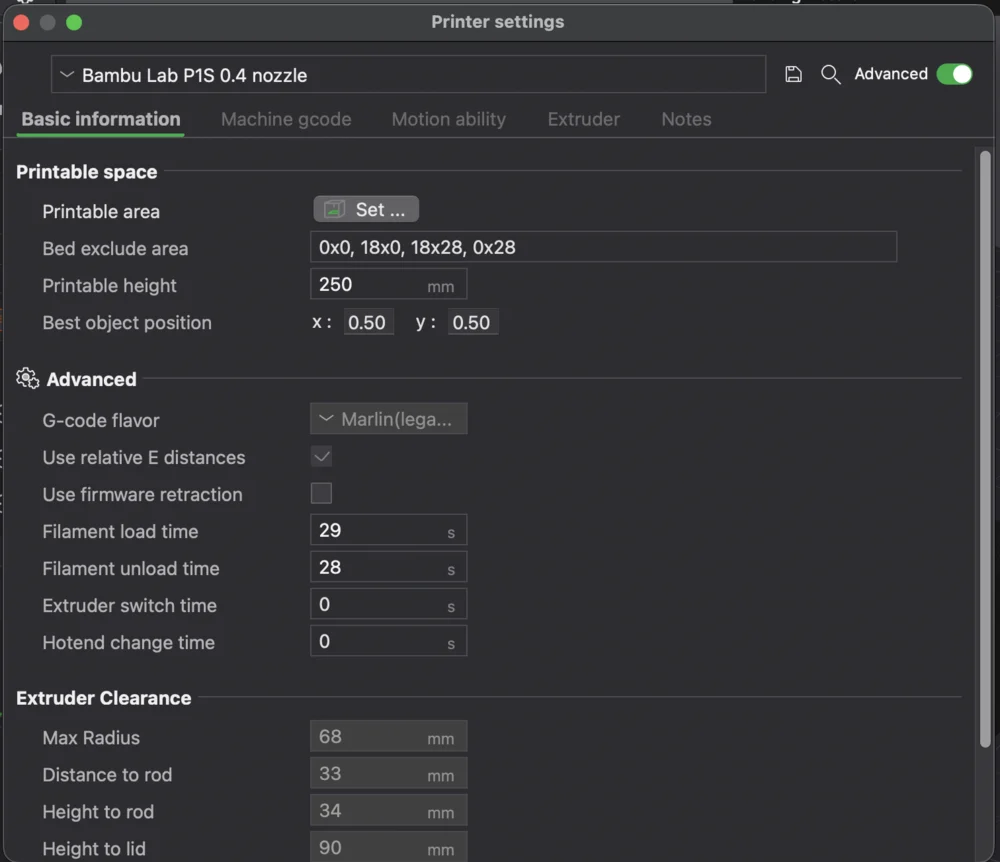Close the Printer settings window
Viewport: 1000px width, 862px height.
(x=21, y=22)
